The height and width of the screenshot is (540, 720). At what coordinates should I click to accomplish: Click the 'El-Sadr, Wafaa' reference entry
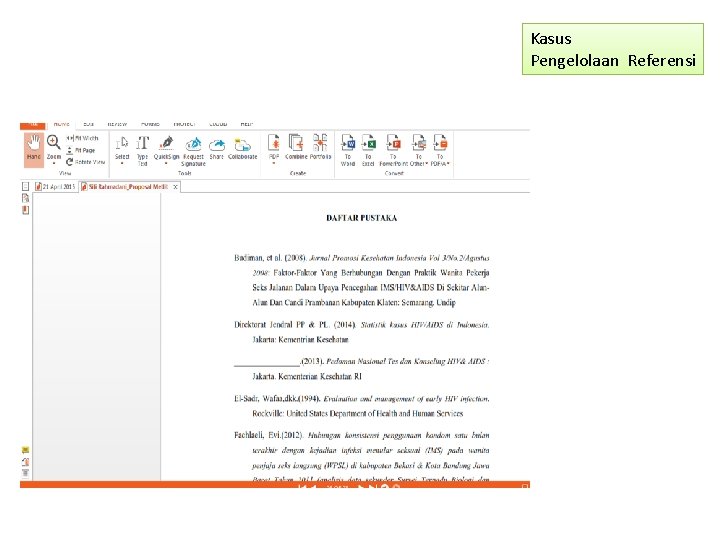[x=362, y=406]
